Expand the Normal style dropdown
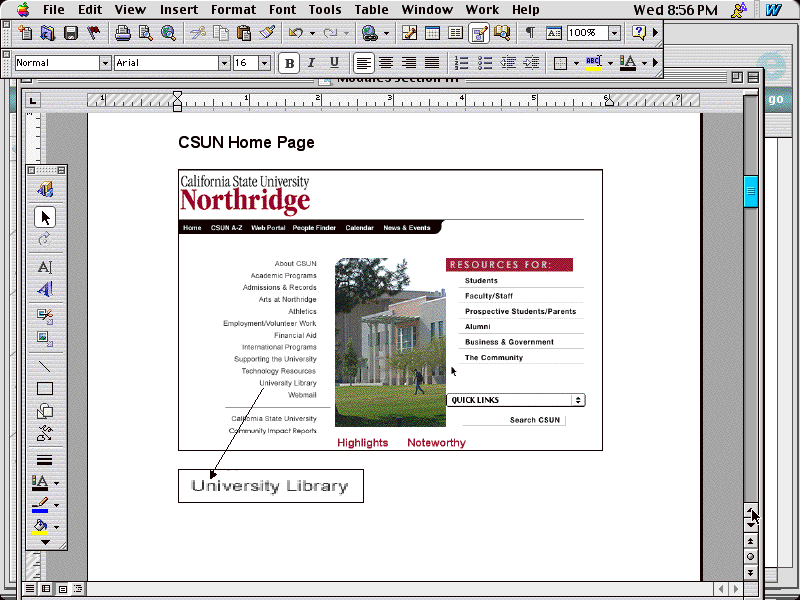This screenshot has width=800, height=600. [x=105, y=63]
